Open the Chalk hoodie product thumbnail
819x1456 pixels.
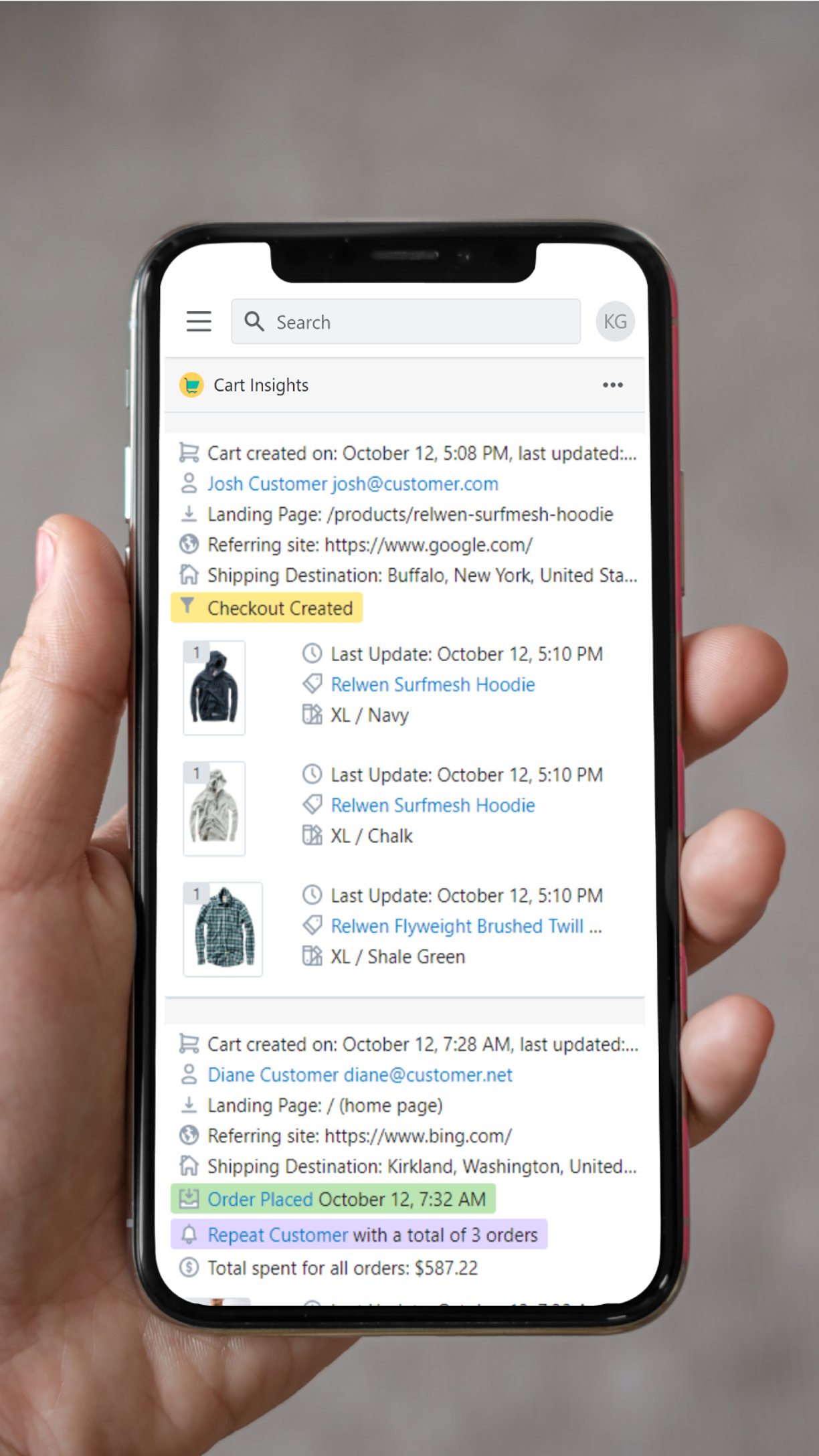coord(214,808)
